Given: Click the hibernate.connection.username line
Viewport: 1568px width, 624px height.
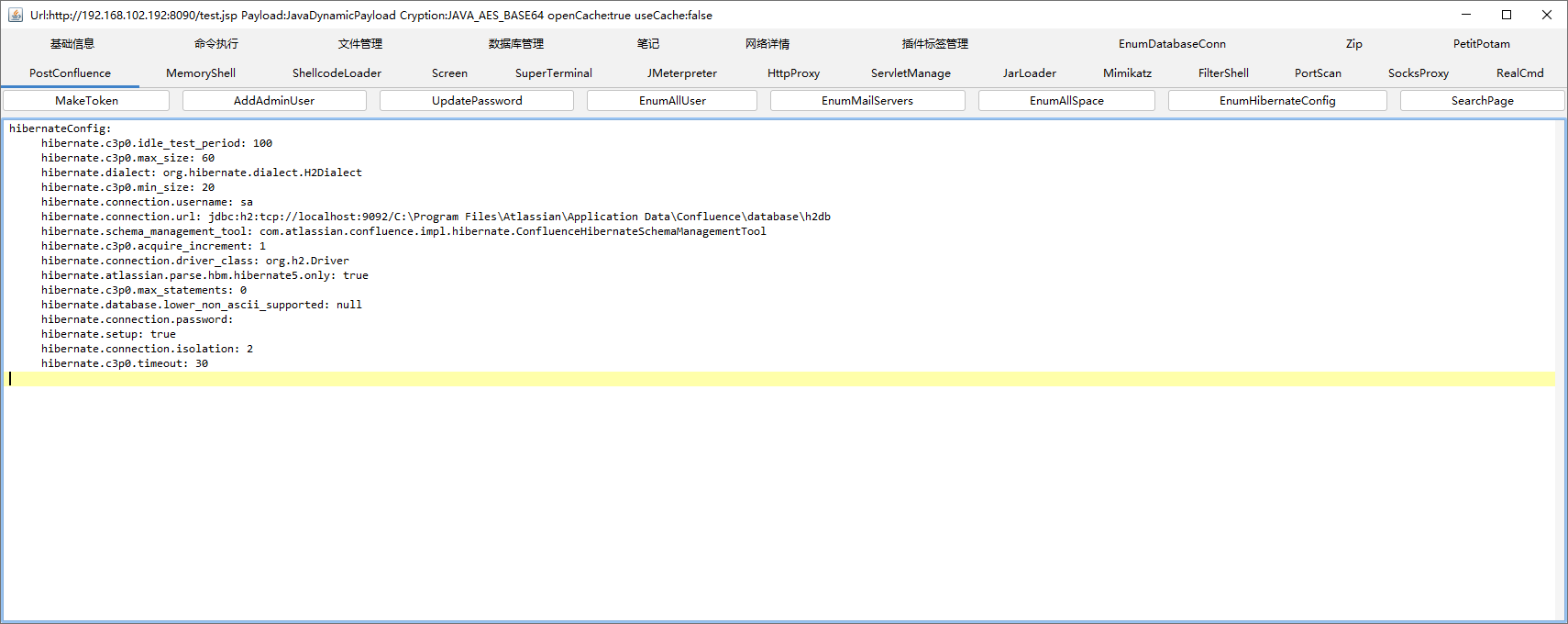Looking at the screenshot, I should point(147,202).
